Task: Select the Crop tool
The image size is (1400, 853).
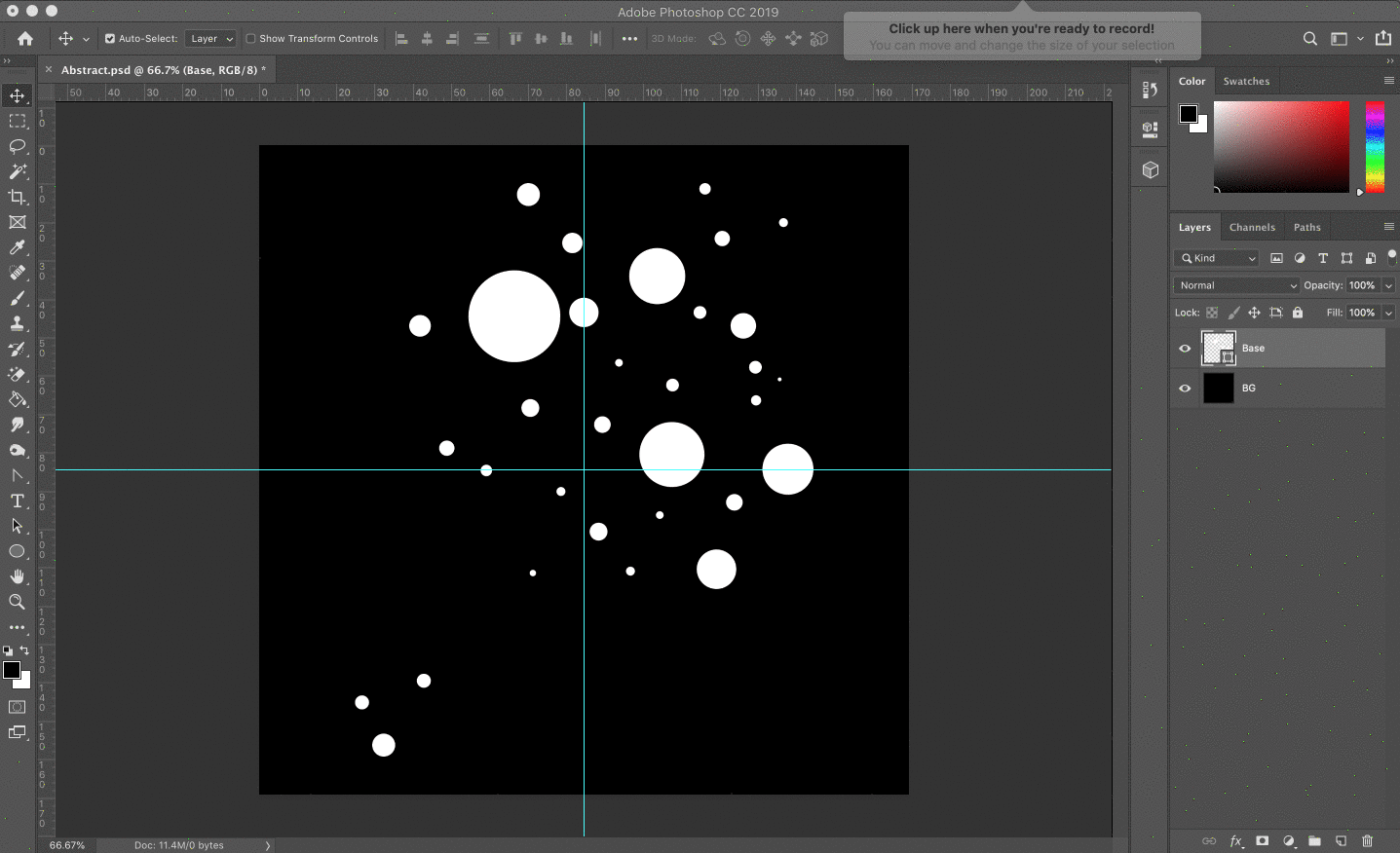Action: (x=18, y=197)
